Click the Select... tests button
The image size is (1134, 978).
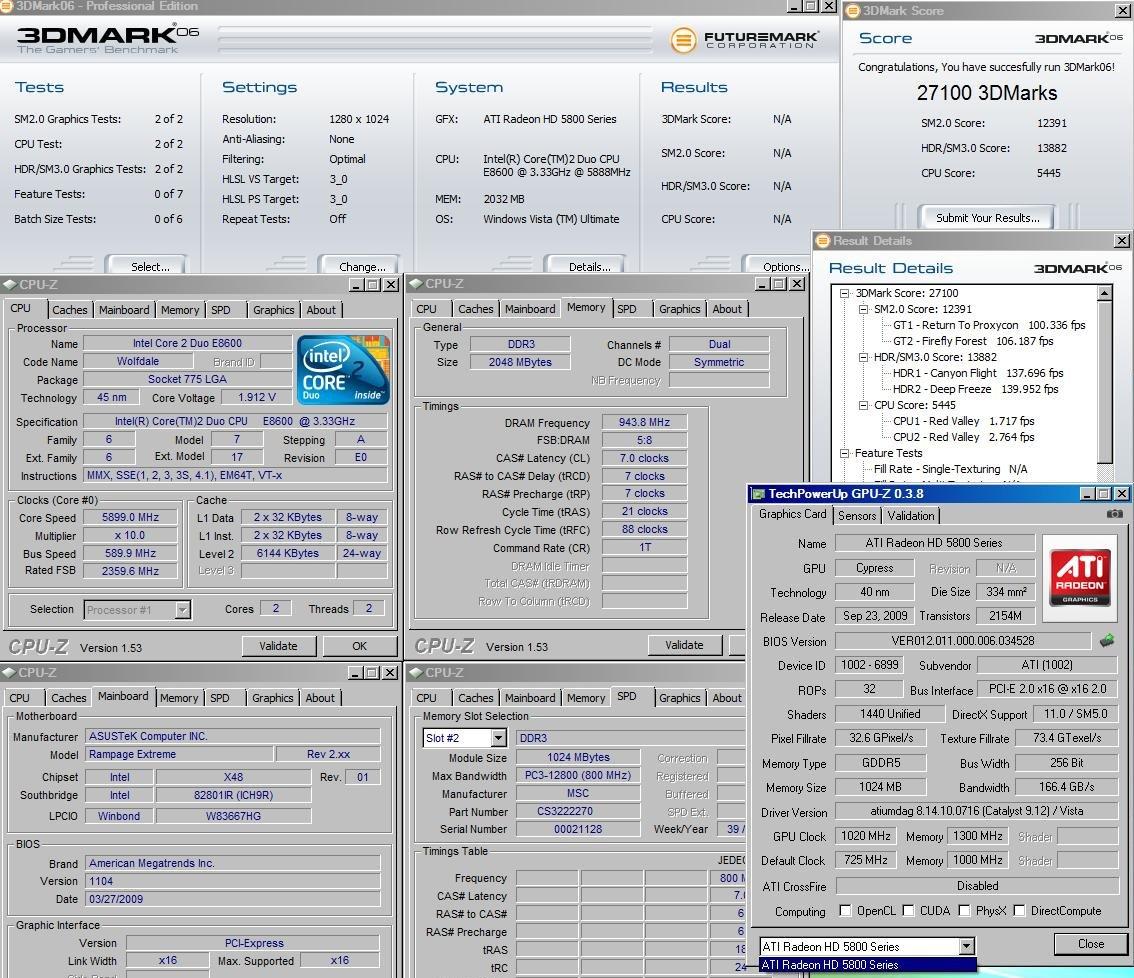[150, 265]
